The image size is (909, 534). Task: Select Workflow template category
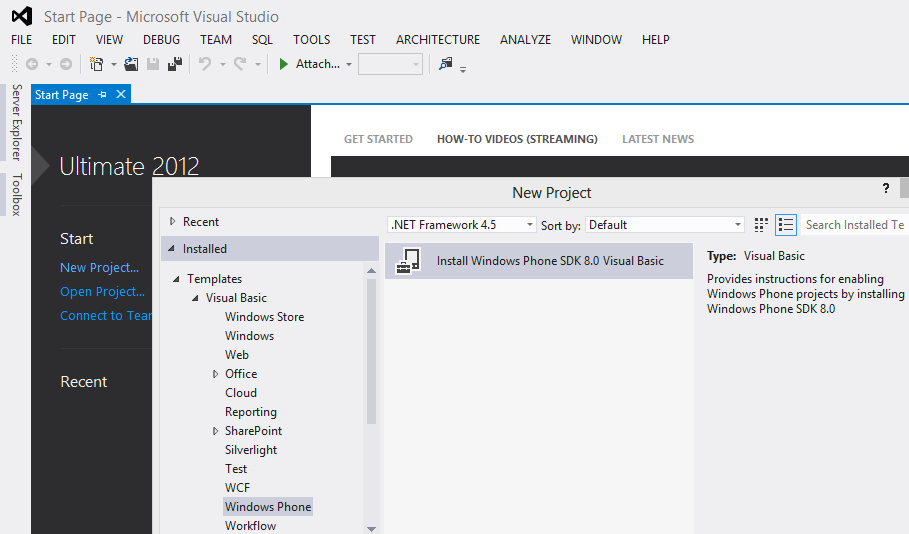(x=250, y=526)
